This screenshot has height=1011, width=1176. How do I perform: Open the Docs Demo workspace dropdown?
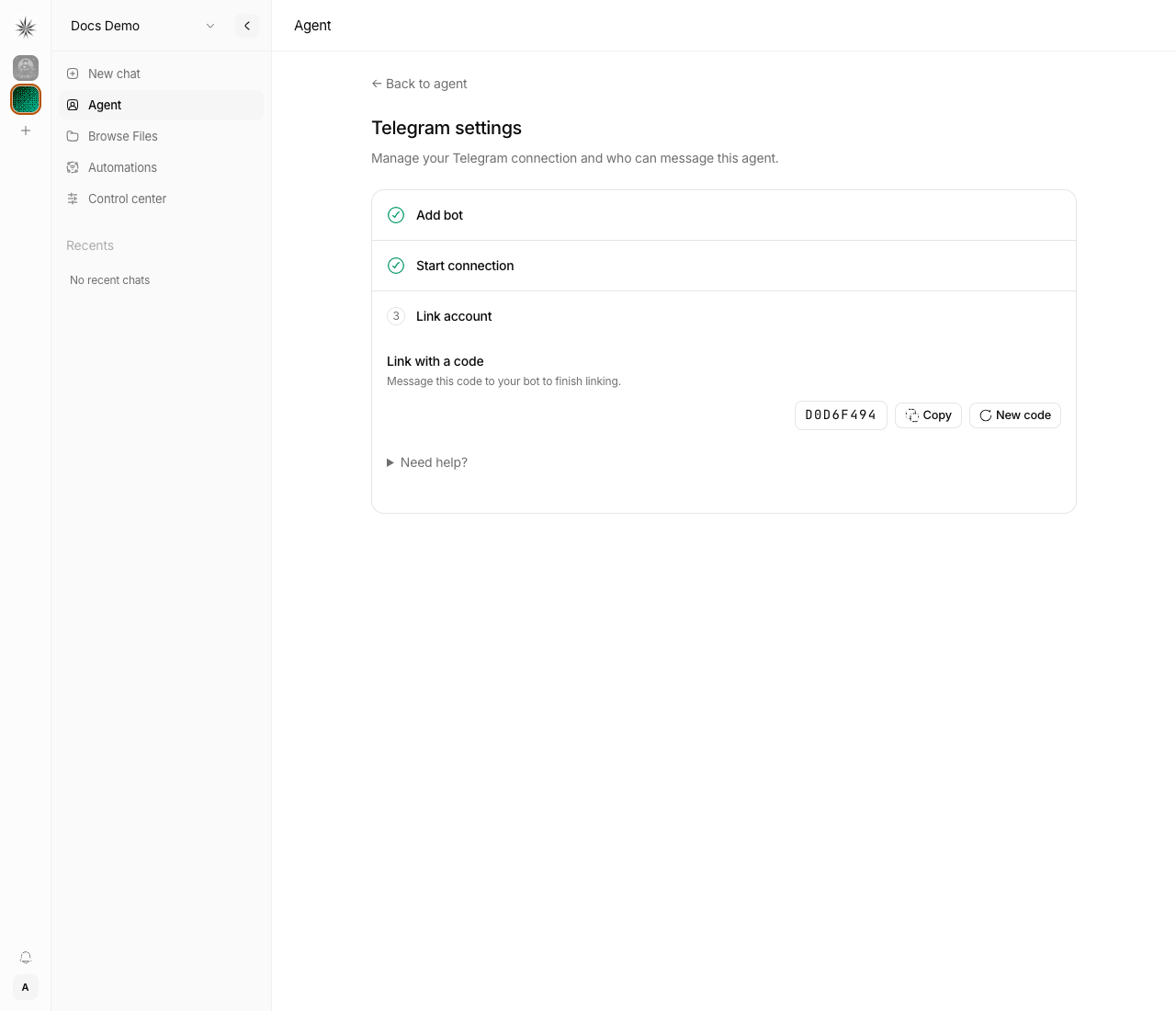tap(142, 26)
